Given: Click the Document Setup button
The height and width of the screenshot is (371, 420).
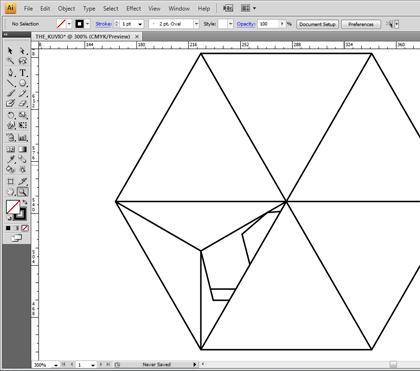Looking at the screenshot, I should (x=317, y=24).
